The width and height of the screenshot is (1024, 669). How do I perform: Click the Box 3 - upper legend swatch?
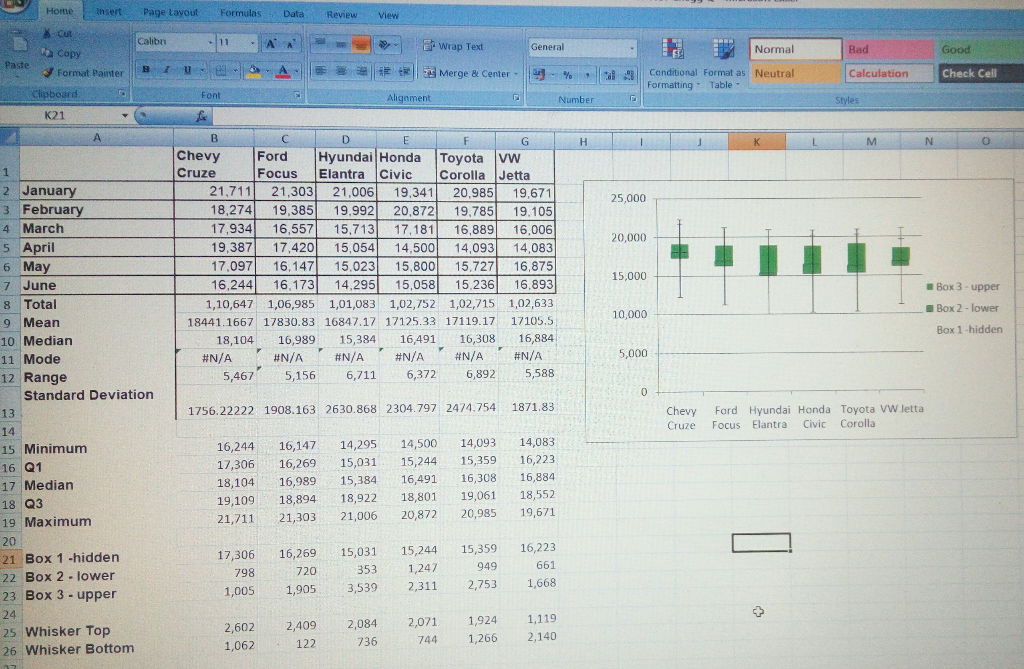click(929, 287)
